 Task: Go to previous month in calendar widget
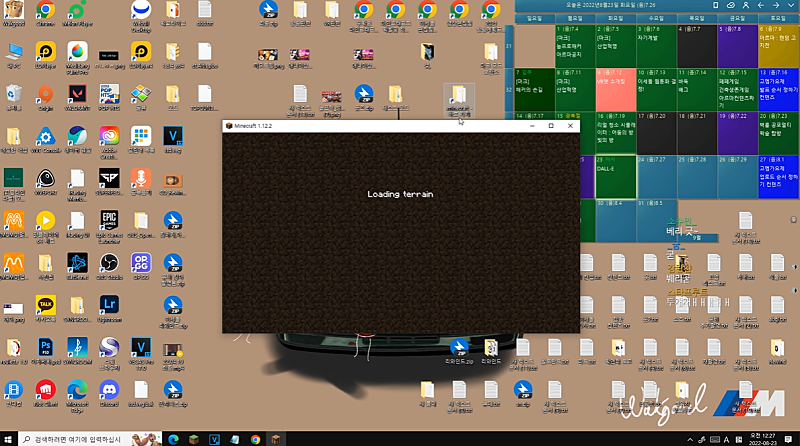coord(761,5)
